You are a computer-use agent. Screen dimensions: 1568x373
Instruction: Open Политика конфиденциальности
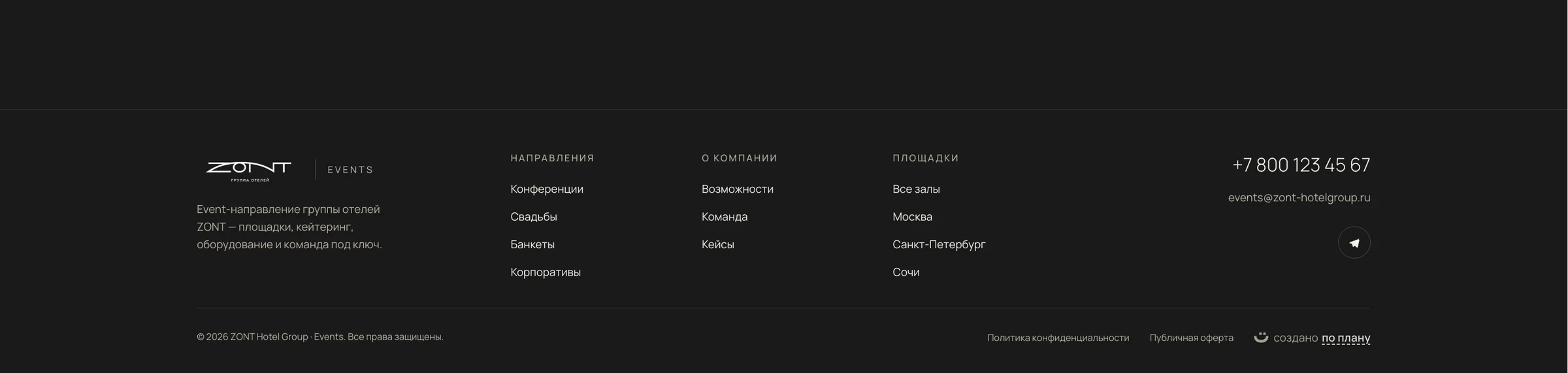click(1058, 338)
